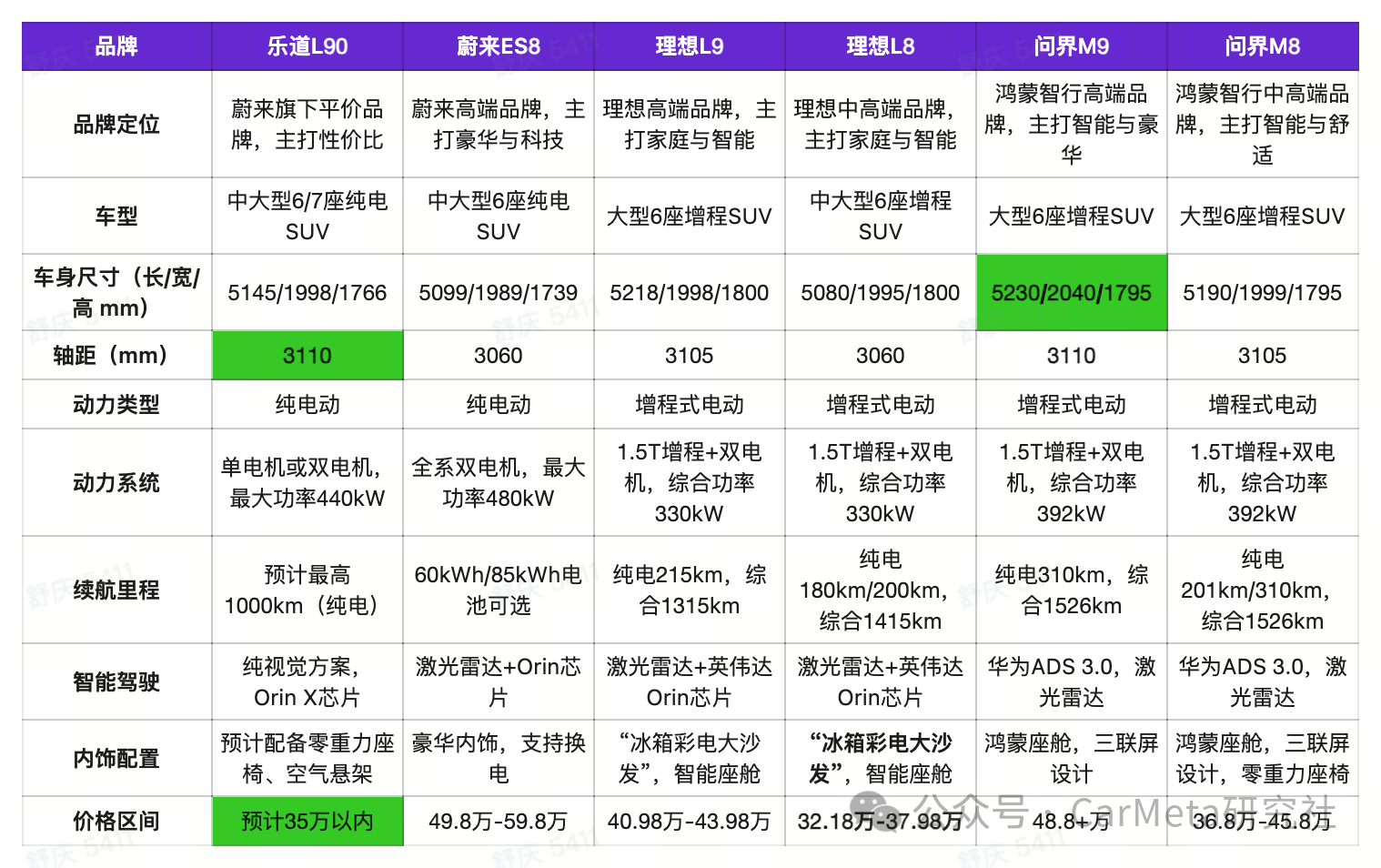Screen dimensions: 1381x868
Task: Click the 5080/1995/1800 dimensions cell
Action: click(x=881, y=293)
